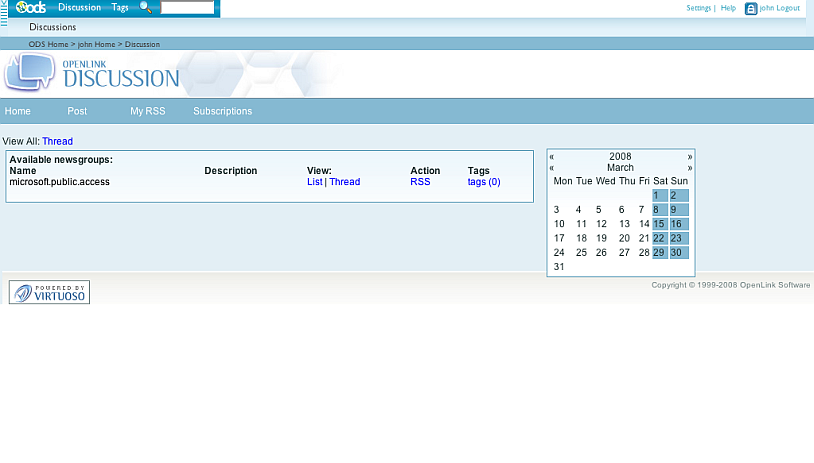Click the magnifier search icon
The width and height of the screenshot is (814, 463).
[x=145, y=8]
